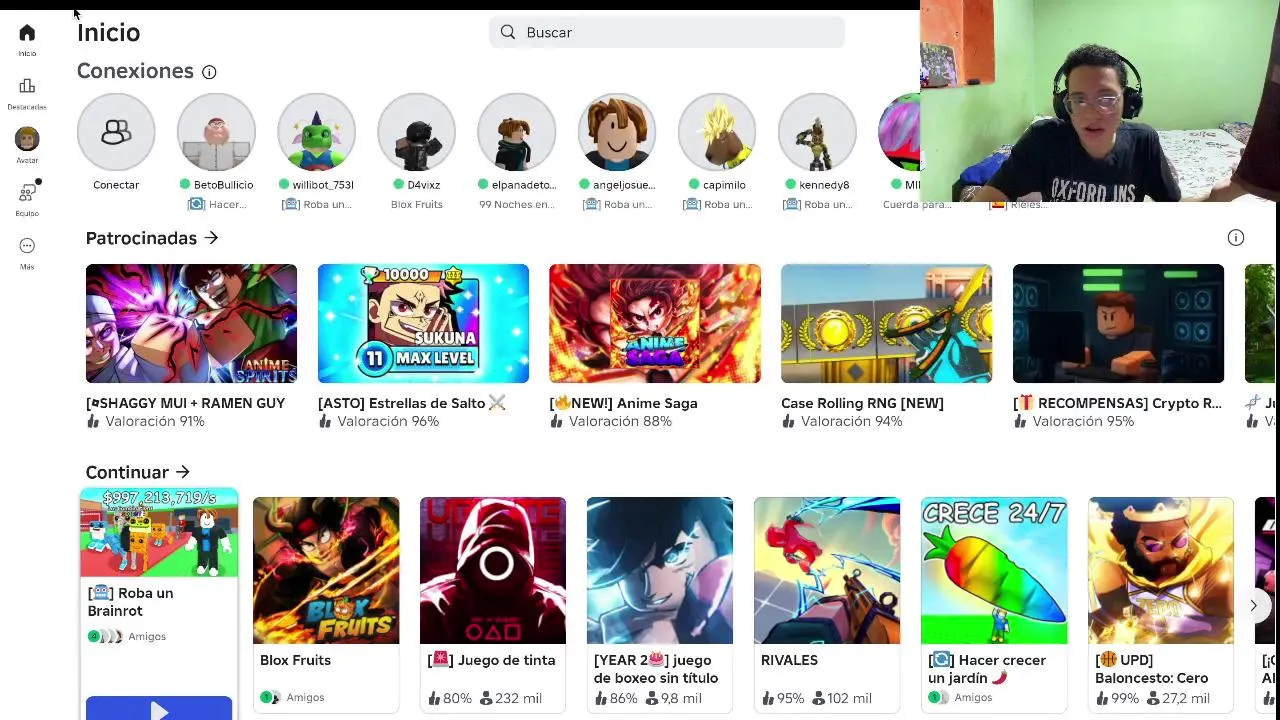Open the Más three-dots icon

[x=27, y=246]
